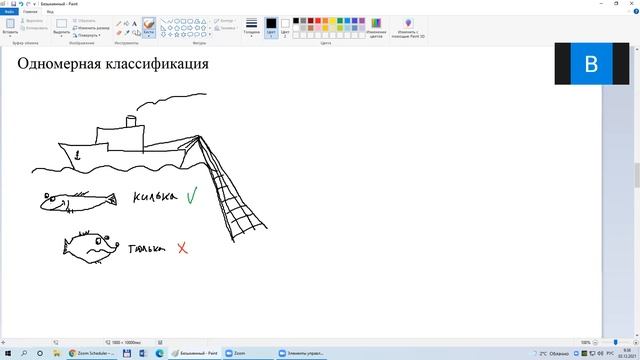640x360 pixels.
Task: Open Microsoft Edge from the taskbar
Action: click(x=160, y=353)
